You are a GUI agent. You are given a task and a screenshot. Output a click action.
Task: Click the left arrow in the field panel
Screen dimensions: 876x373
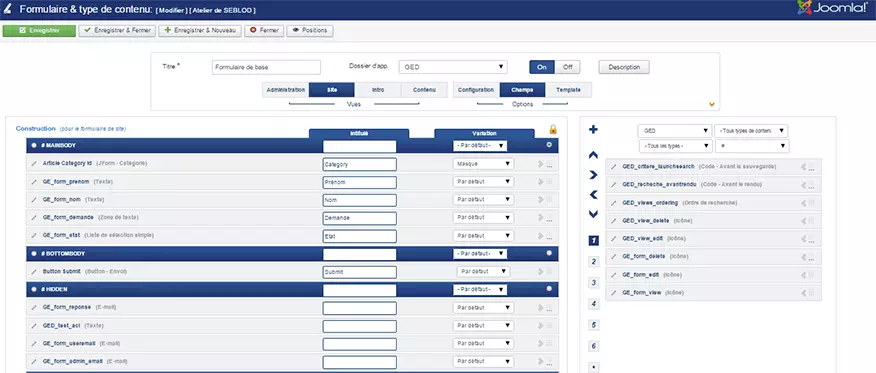(593, 195)
